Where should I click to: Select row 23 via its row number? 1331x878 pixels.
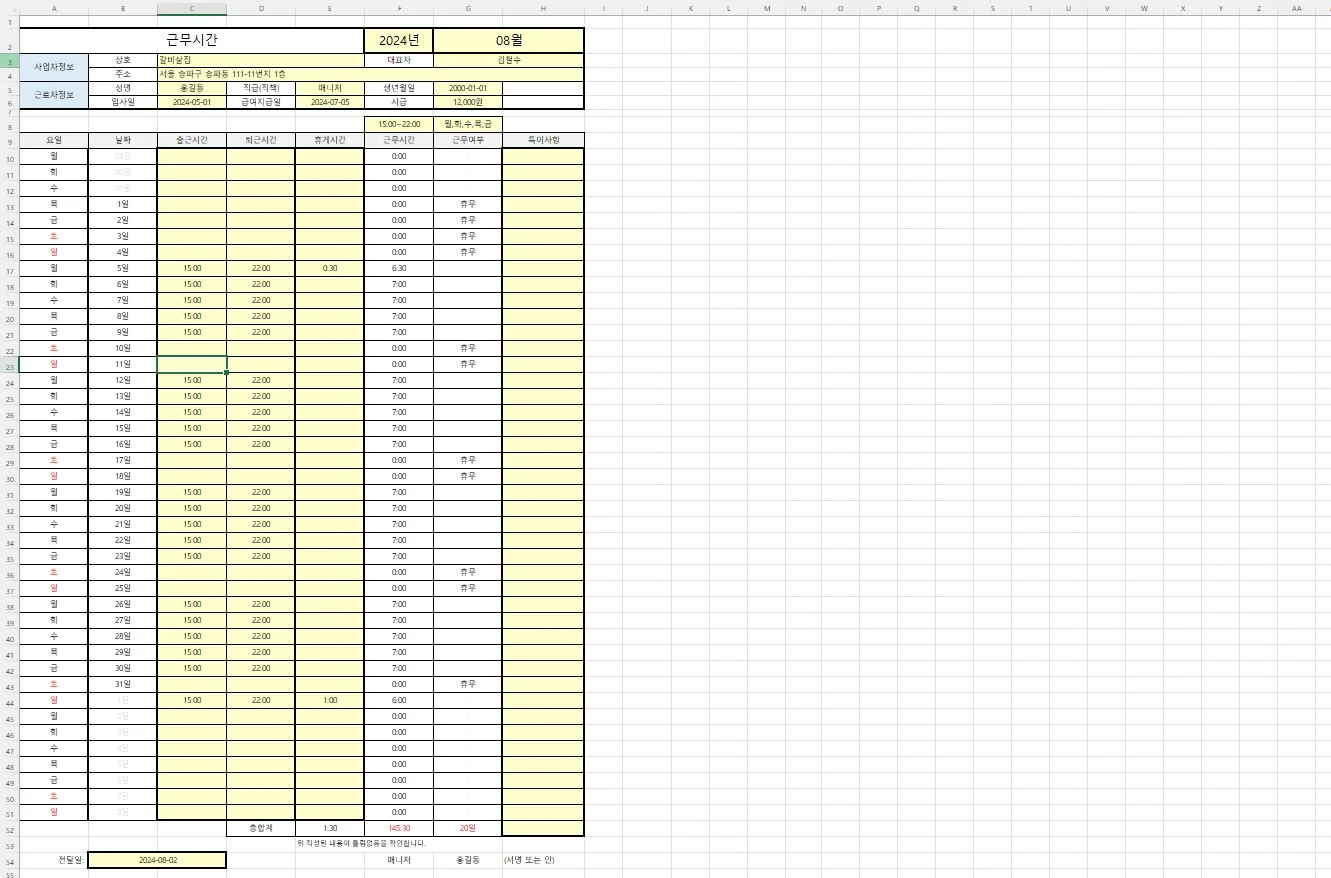coord(9,365)
